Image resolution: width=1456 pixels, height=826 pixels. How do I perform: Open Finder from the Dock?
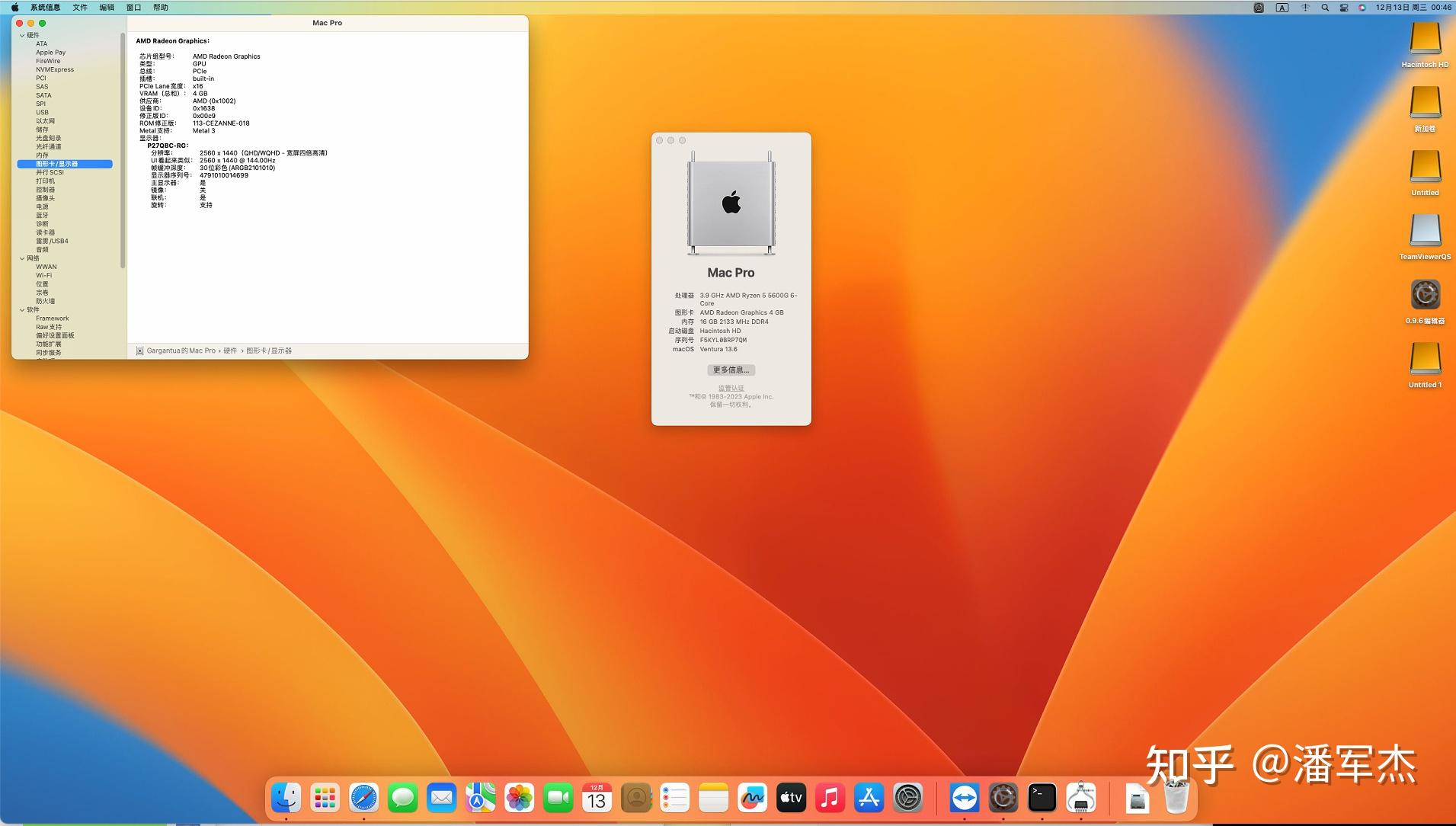286,798
